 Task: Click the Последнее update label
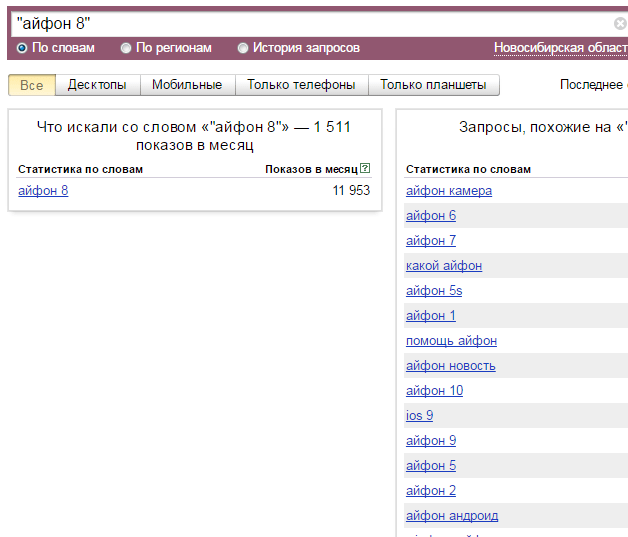pos(591,84)
